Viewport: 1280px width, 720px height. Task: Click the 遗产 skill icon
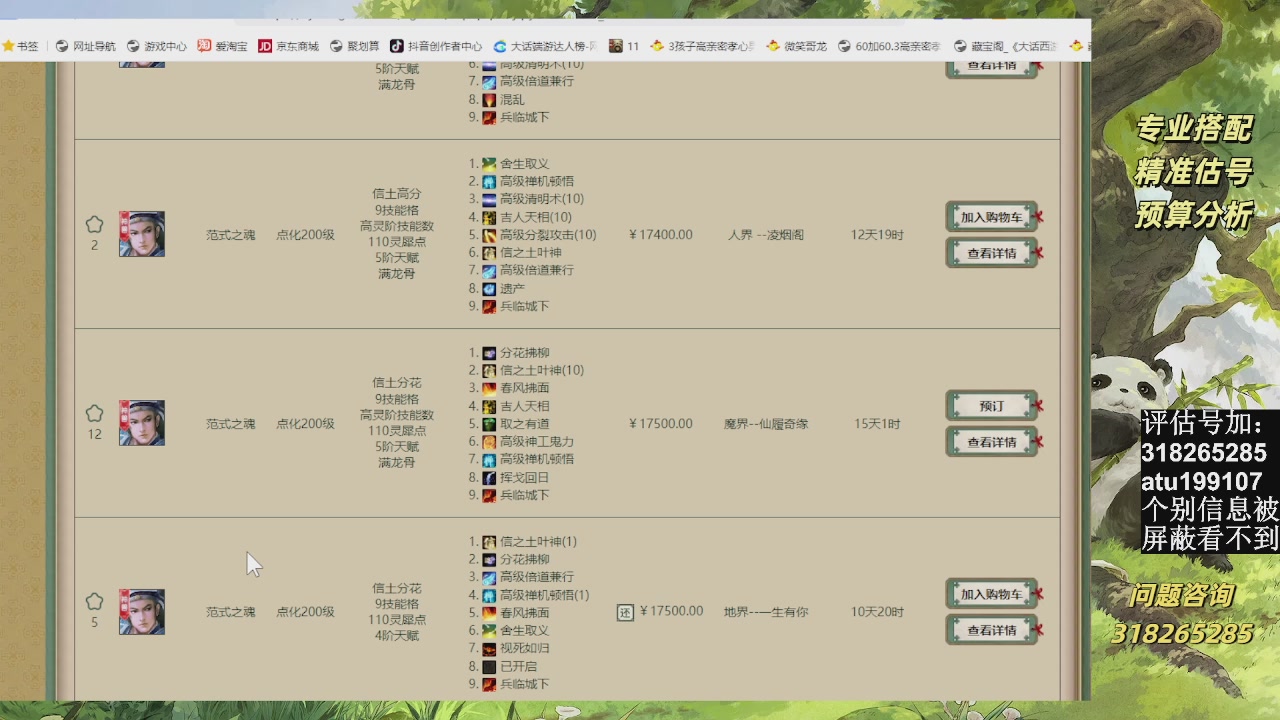tap(489, 289)
